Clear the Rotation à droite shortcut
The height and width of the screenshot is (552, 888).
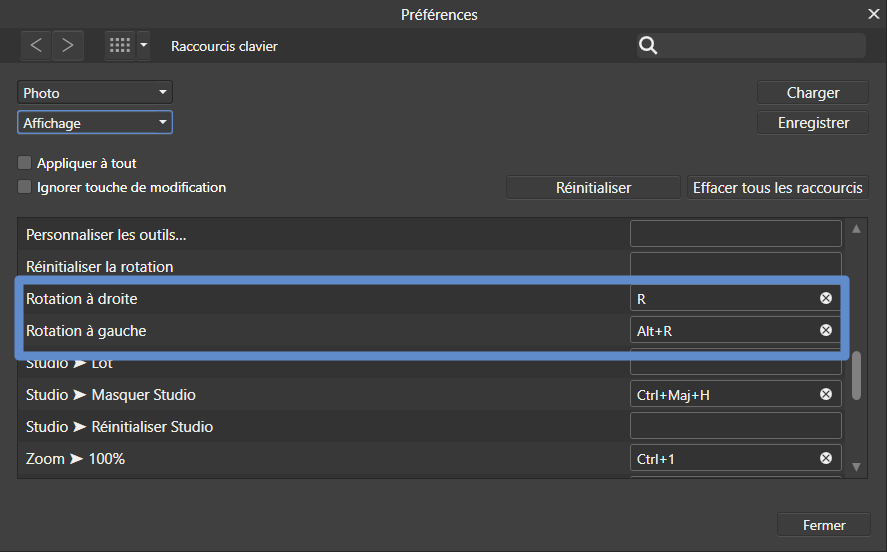(826, 299)
